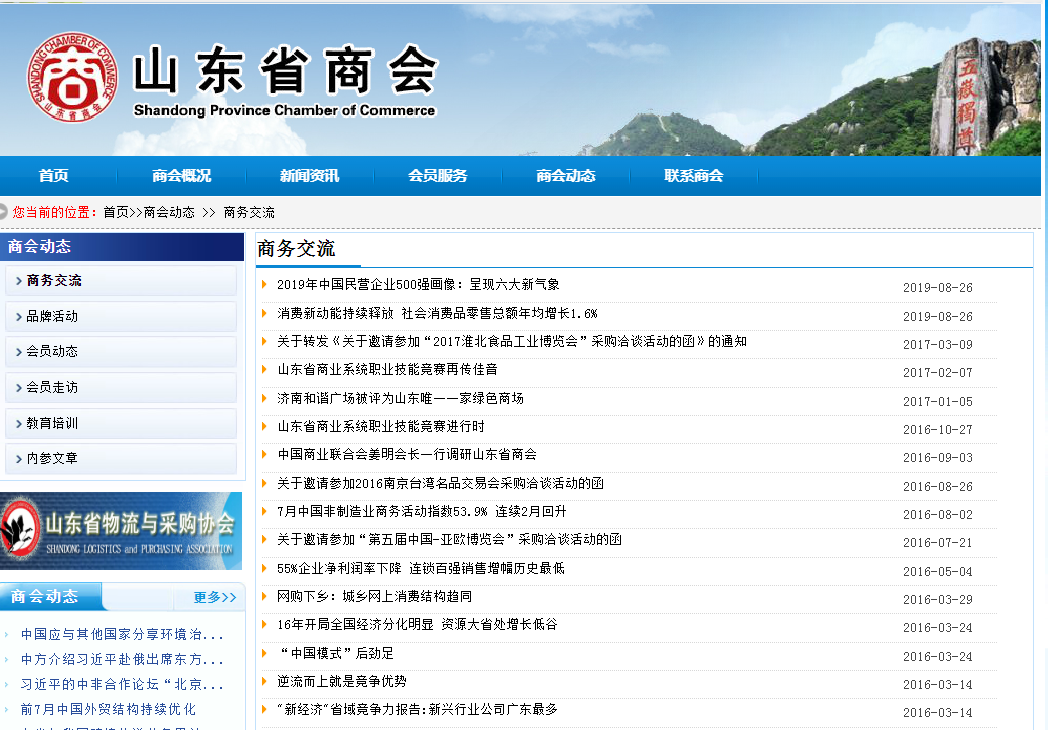This screenshot has height=730, width=1048.
Task: Click orange arrow bullet beside 逆流而上就是竞争优势
Action: 264,681
